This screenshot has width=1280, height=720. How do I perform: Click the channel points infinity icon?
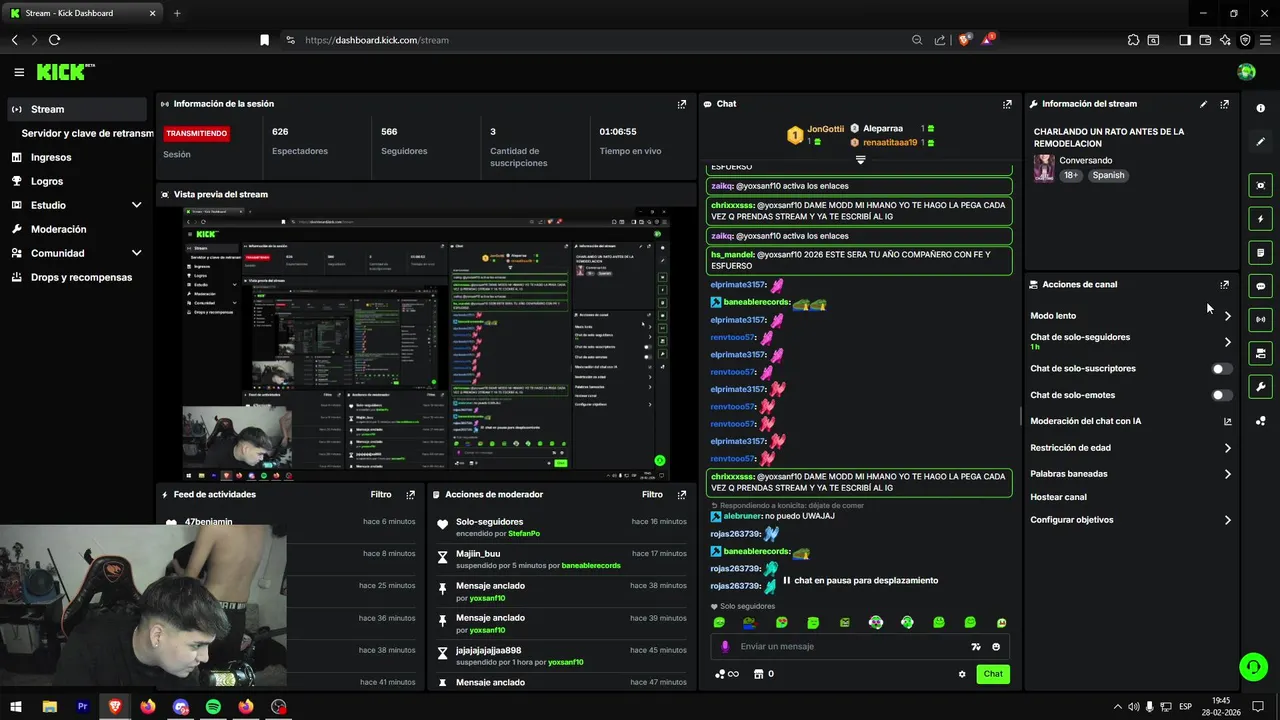pyautogui.click(x=727, y=674)
